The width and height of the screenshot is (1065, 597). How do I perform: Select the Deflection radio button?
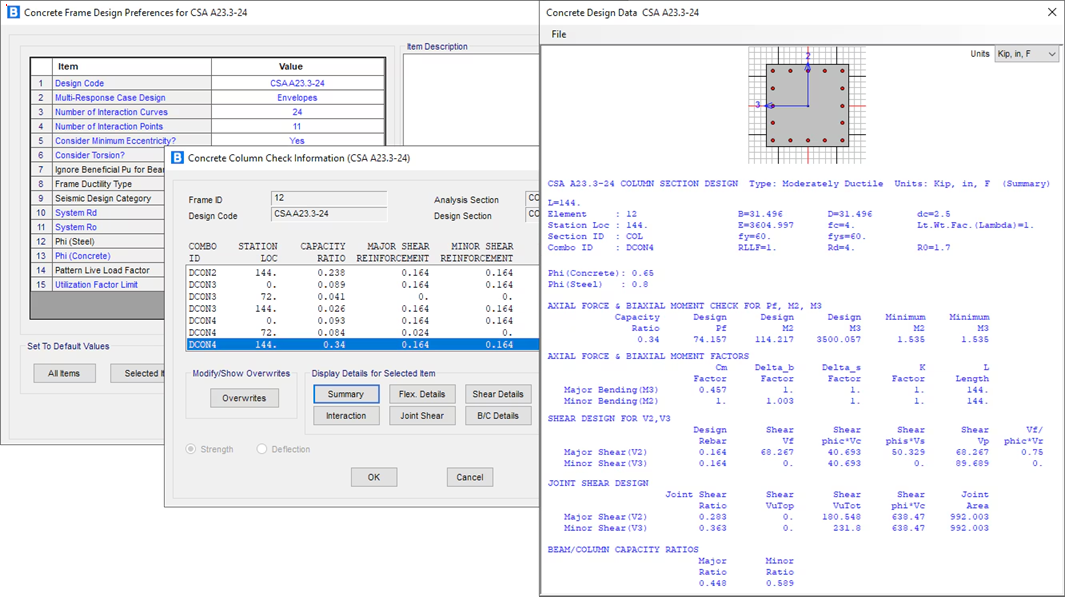(262, 449)
